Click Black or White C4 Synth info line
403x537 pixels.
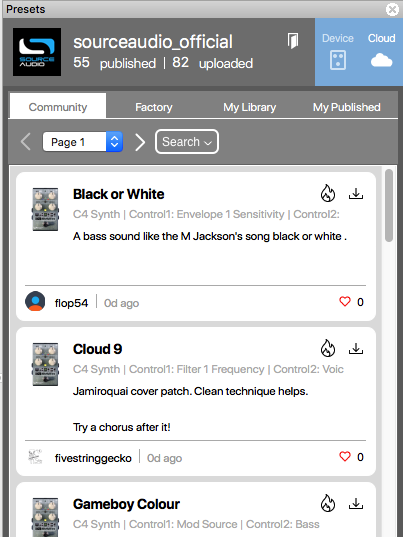point(206,214)
